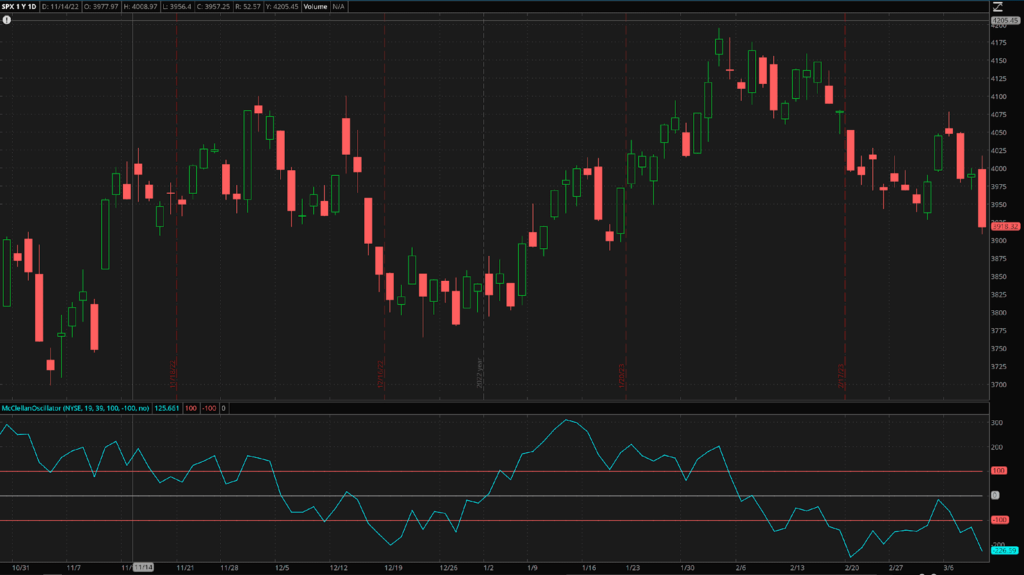Click the 4000 price axis label
Screen dimensions: 1024x575
pos(999,169)
